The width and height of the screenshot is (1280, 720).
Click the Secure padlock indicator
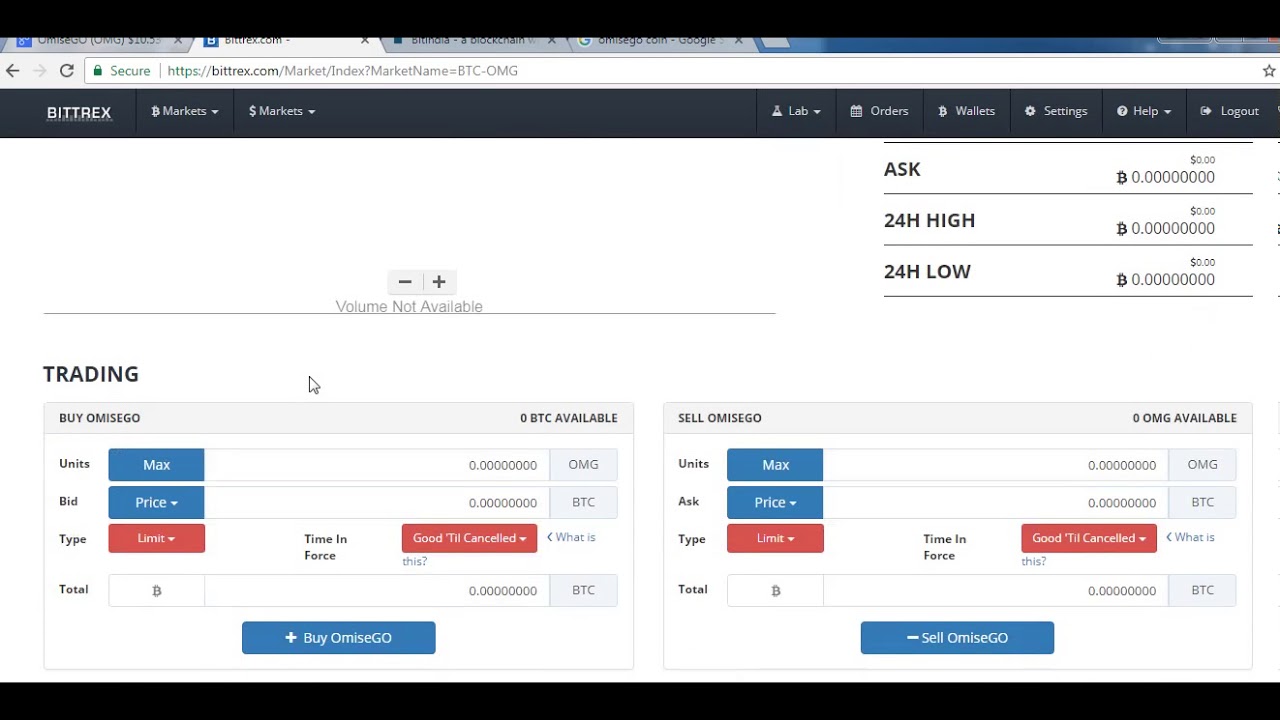click(x=121, y=71)
